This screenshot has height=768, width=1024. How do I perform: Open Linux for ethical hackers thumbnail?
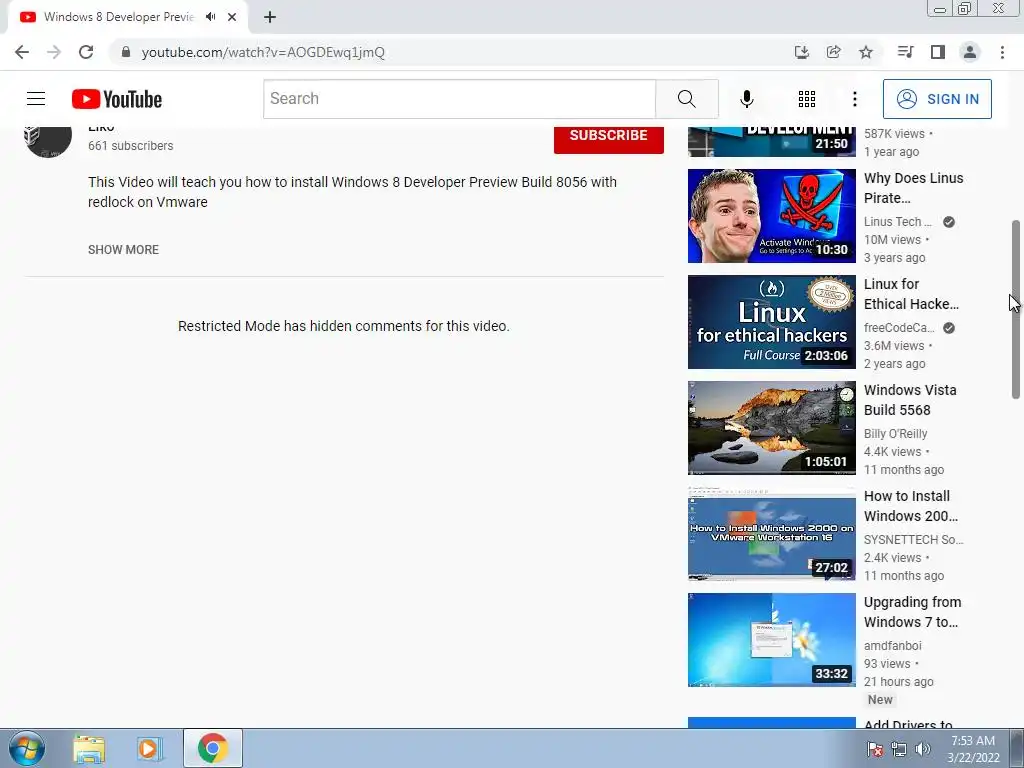point(771,322)
